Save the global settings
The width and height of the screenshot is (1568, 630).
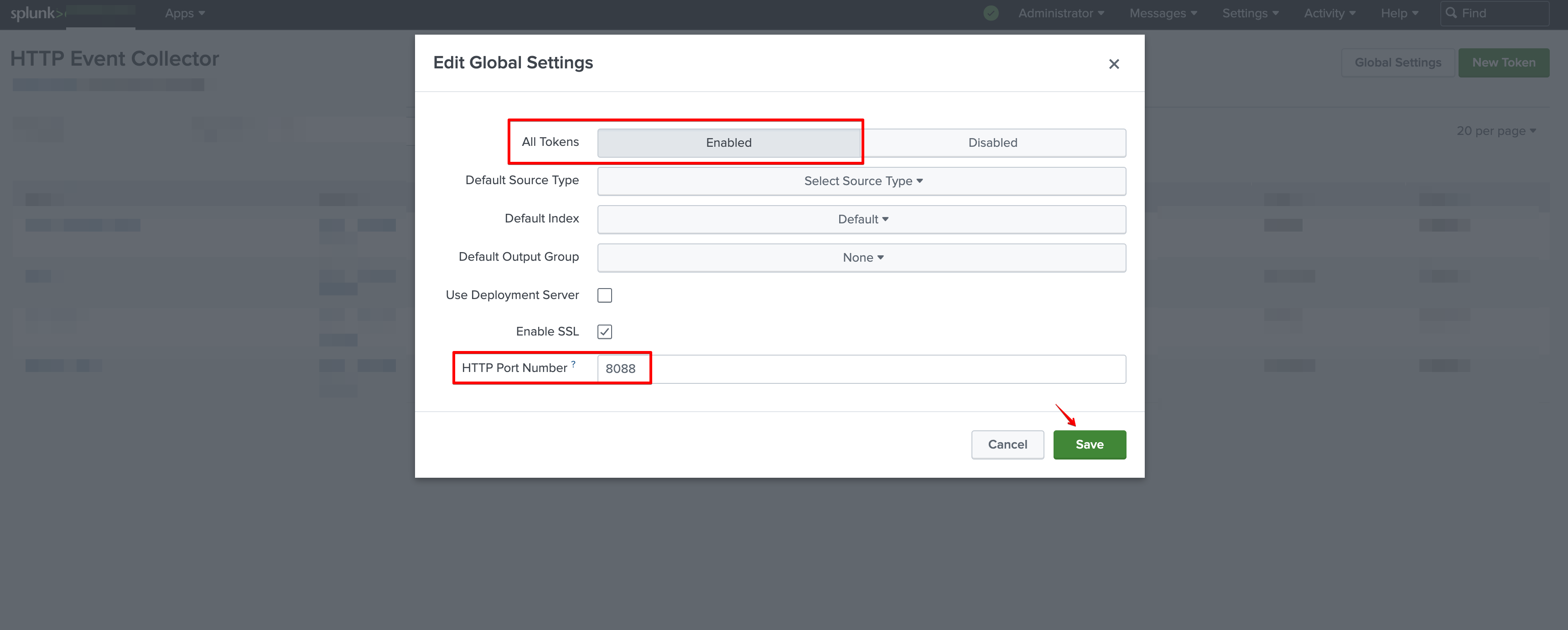click(1089, 444)
